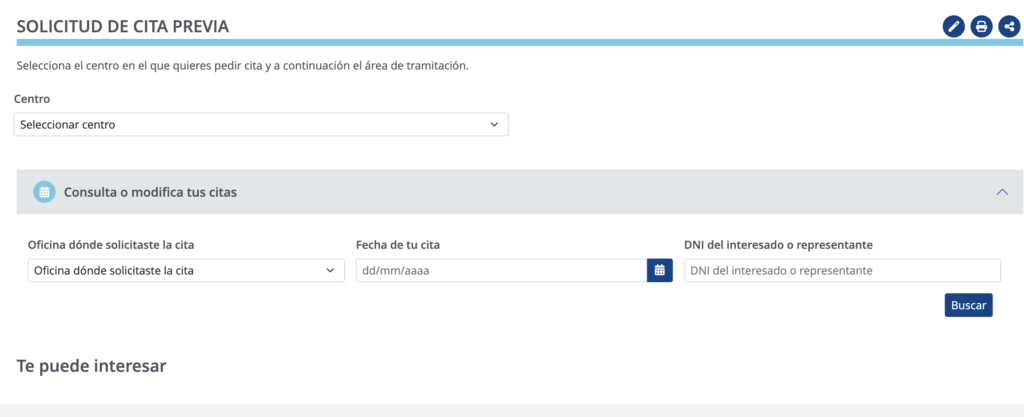Click the printer icon to print page
Viewport: 1024px width, 417px height.
tap(981, 27)
